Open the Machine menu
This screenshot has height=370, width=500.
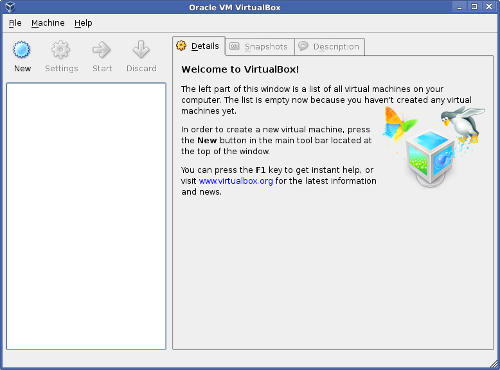(48, 23)
